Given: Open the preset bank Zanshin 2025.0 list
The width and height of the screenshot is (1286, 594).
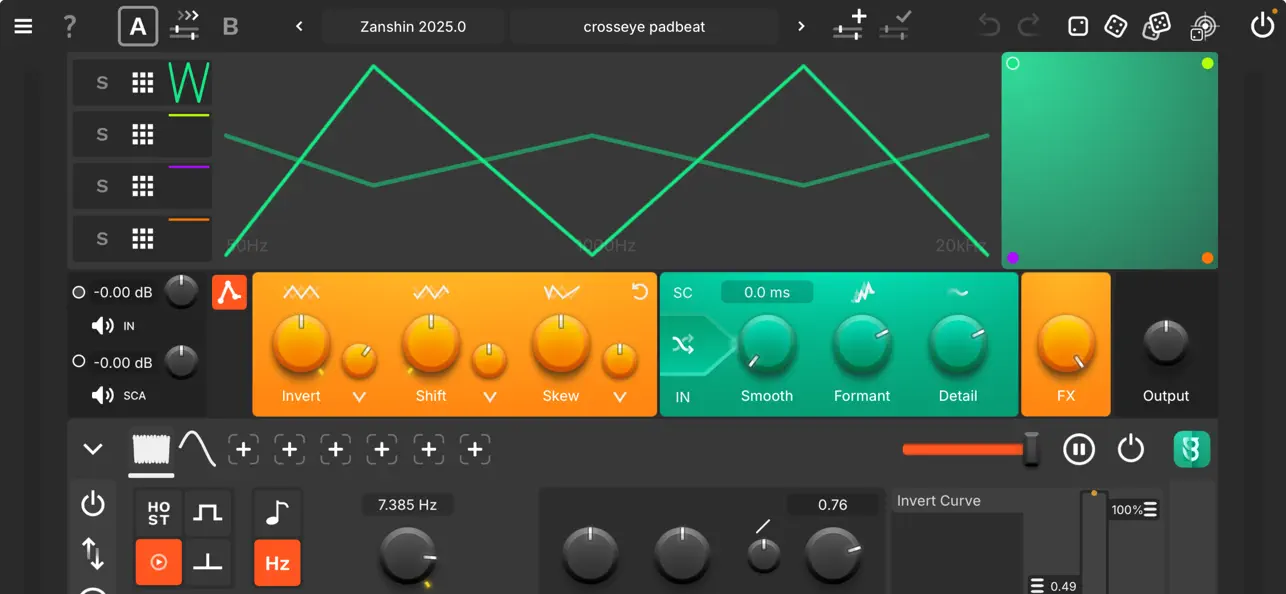Looking at the screenshot, I should point(413,27).
